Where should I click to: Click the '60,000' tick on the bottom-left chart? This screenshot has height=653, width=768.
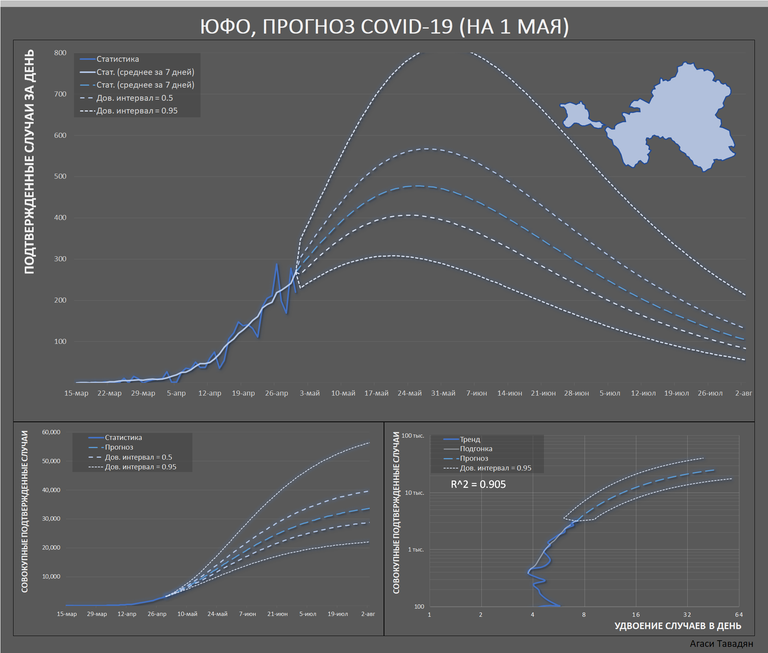[x=47, y=432]
